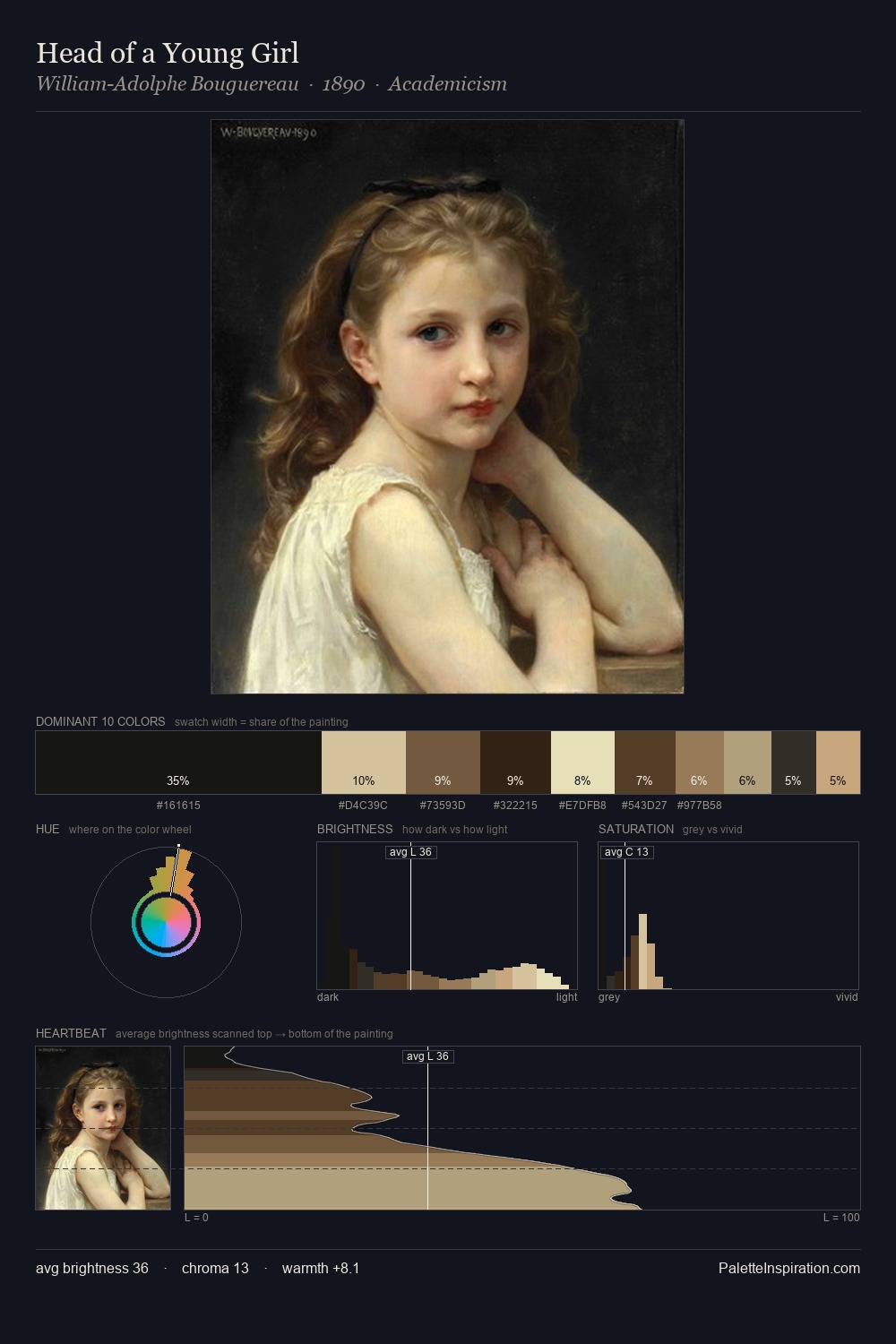
Task: Click the "swatch width = share of the painting" caption
Action: (262, 722)
